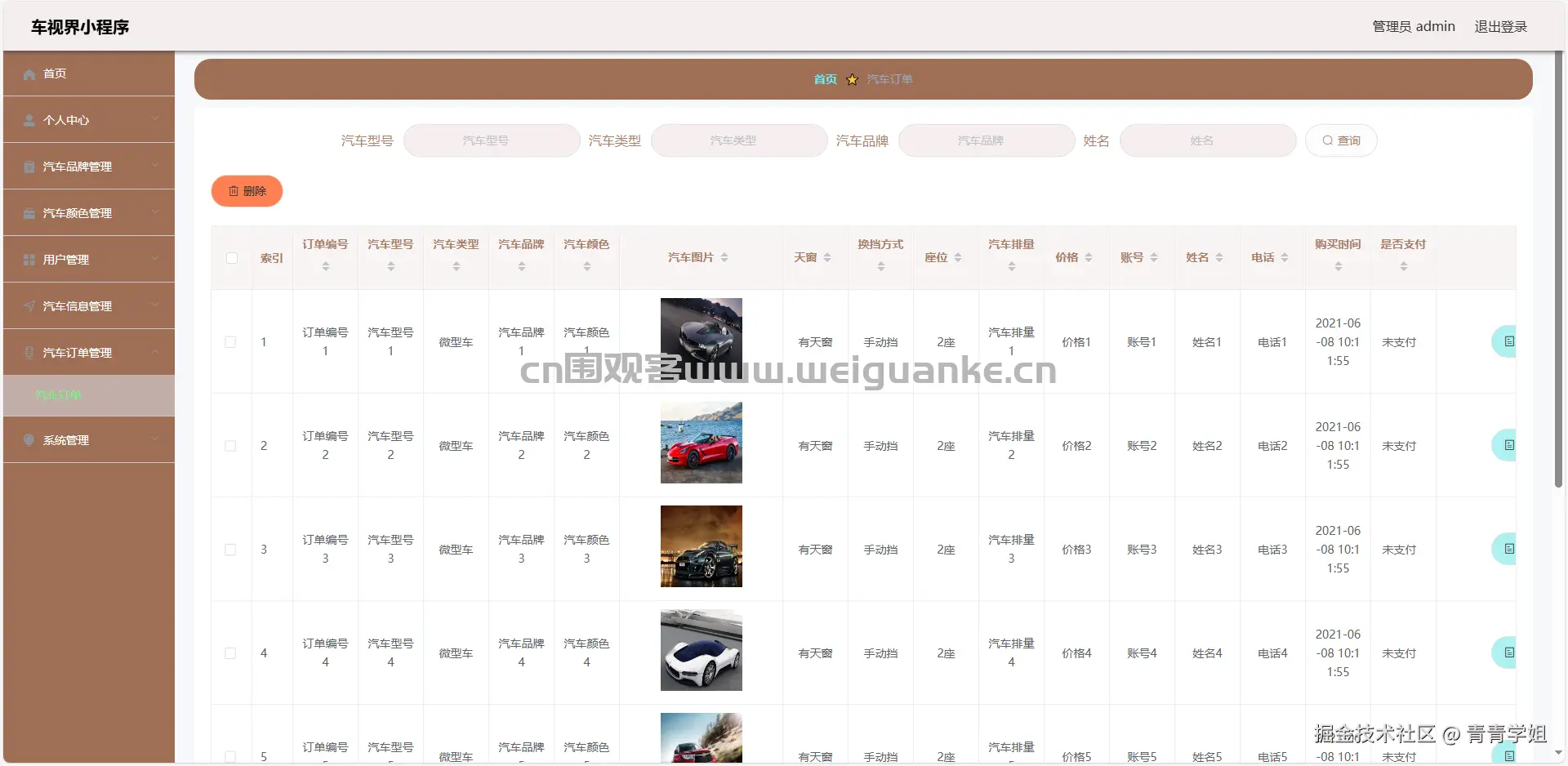The image size is (1568, 766).
Task: Click the 退出登录 link
Action: click(1500, 27)
